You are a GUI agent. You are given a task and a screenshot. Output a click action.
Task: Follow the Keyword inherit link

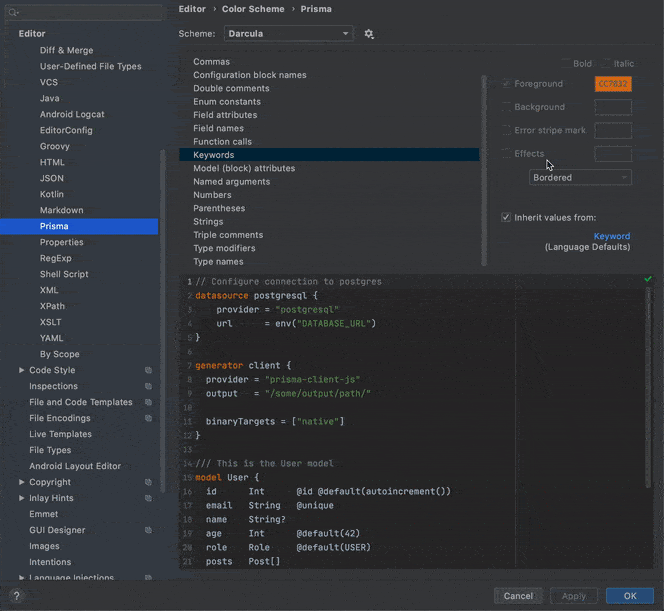pos(612,236)
